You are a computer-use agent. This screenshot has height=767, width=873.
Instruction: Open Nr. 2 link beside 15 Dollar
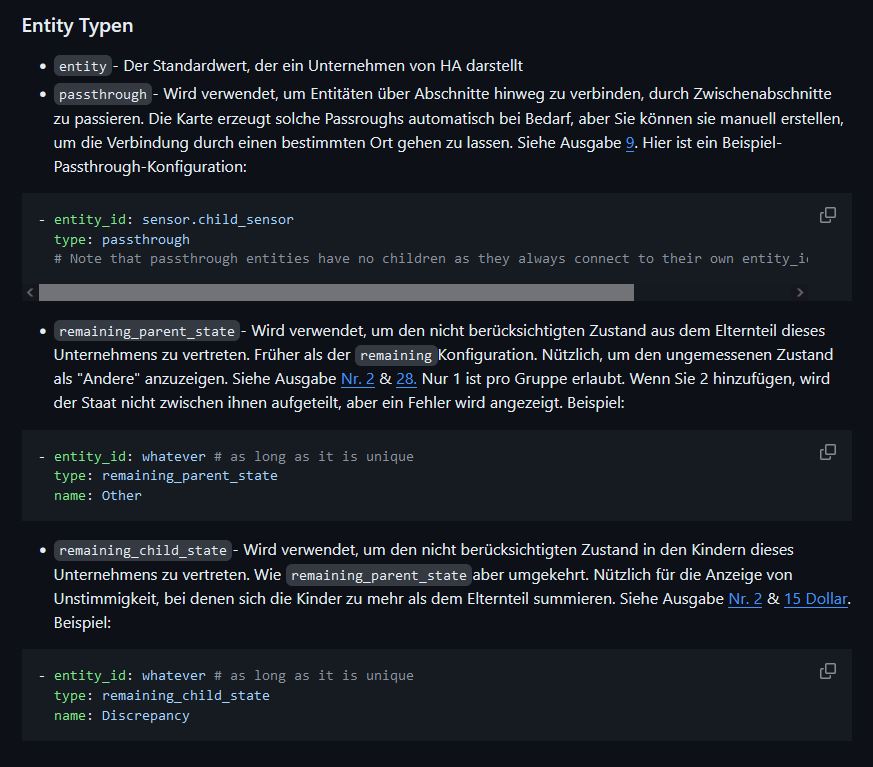745,598
